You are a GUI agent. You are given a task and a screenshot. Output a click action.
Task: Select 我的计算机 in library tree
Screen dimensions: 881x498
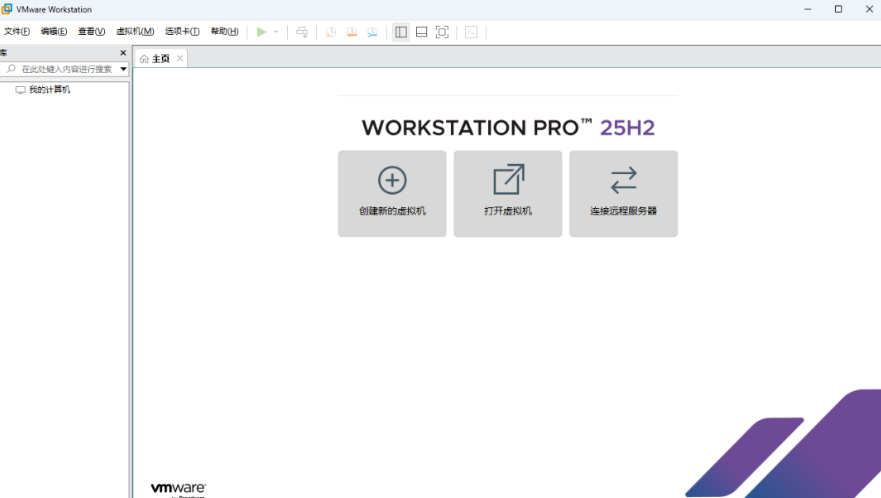point(49,90)
